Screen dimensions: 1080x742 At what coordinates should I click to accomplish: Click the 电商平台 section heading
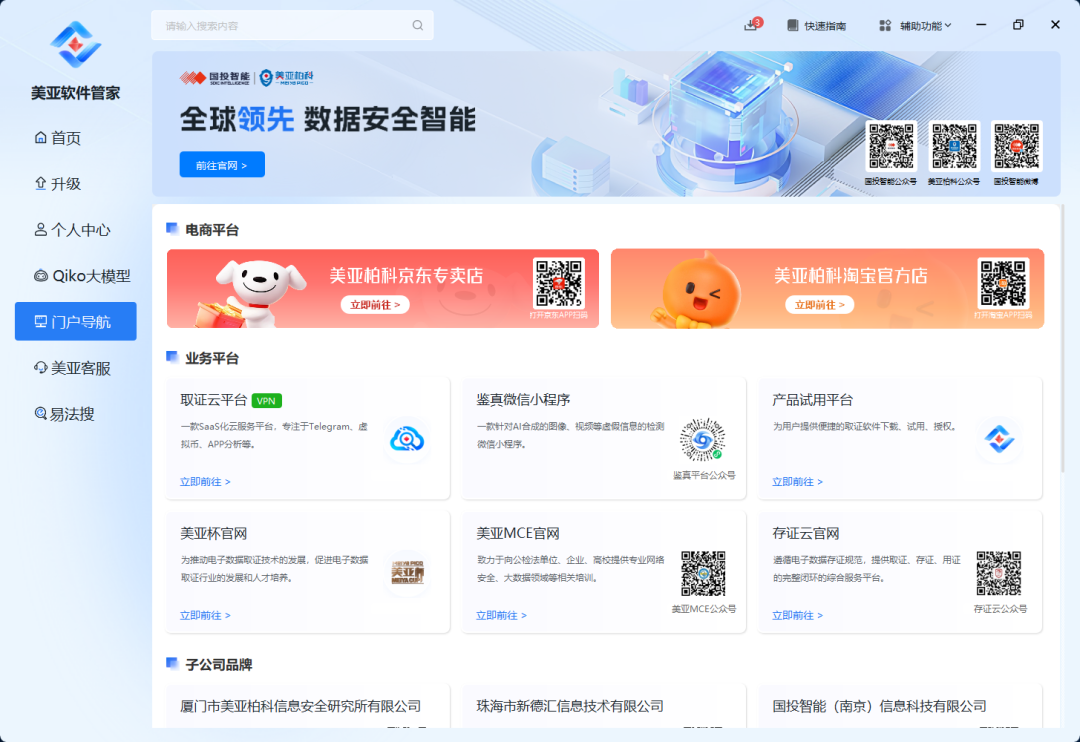pos(211,230)
